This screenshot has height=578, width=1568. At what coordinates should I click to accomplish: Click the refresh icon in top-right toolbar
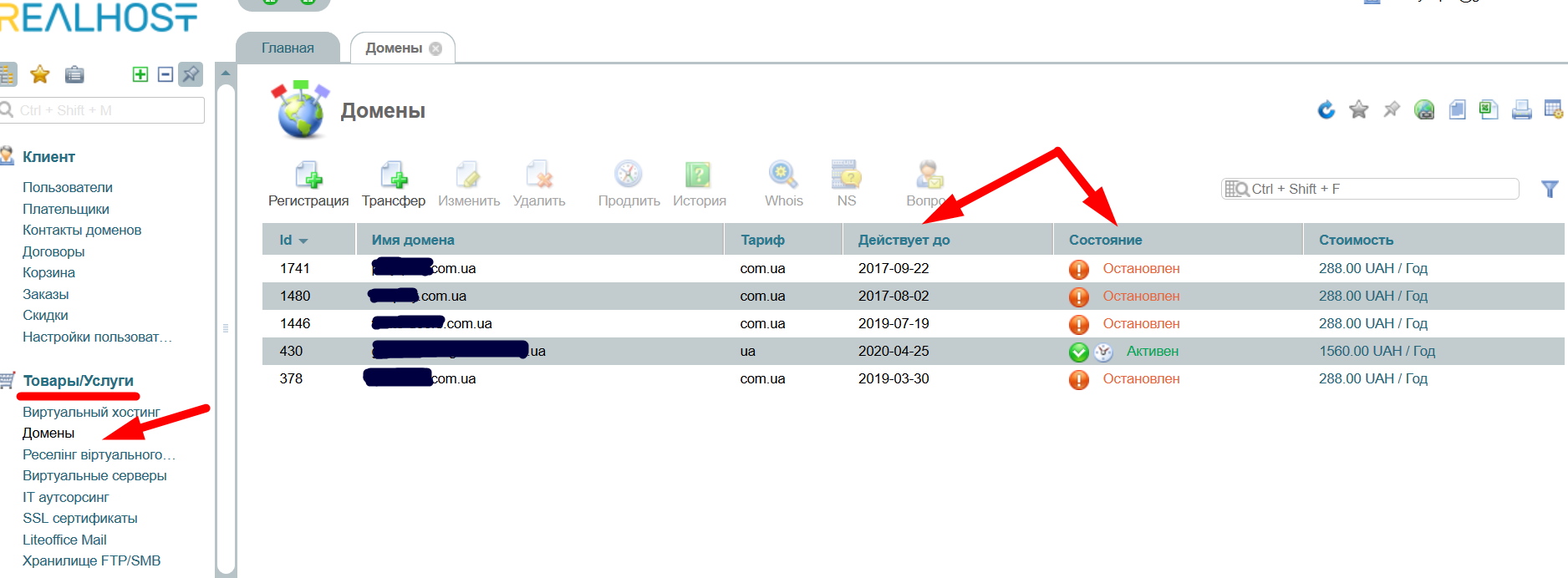[x=1326, y=109]
